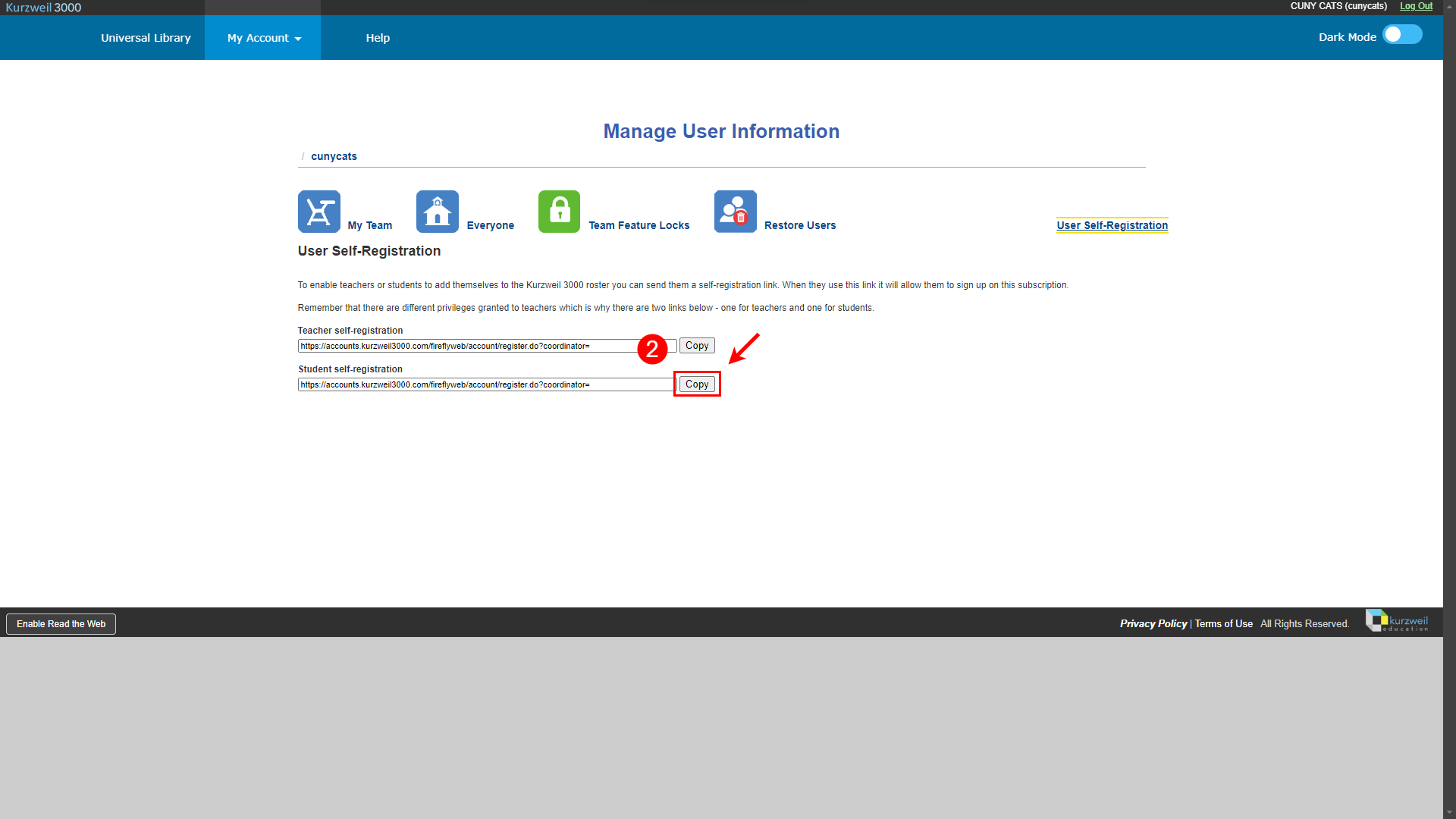Click the User Self-Registration section heading
The image size is (1456, 819).
point(369,251)
